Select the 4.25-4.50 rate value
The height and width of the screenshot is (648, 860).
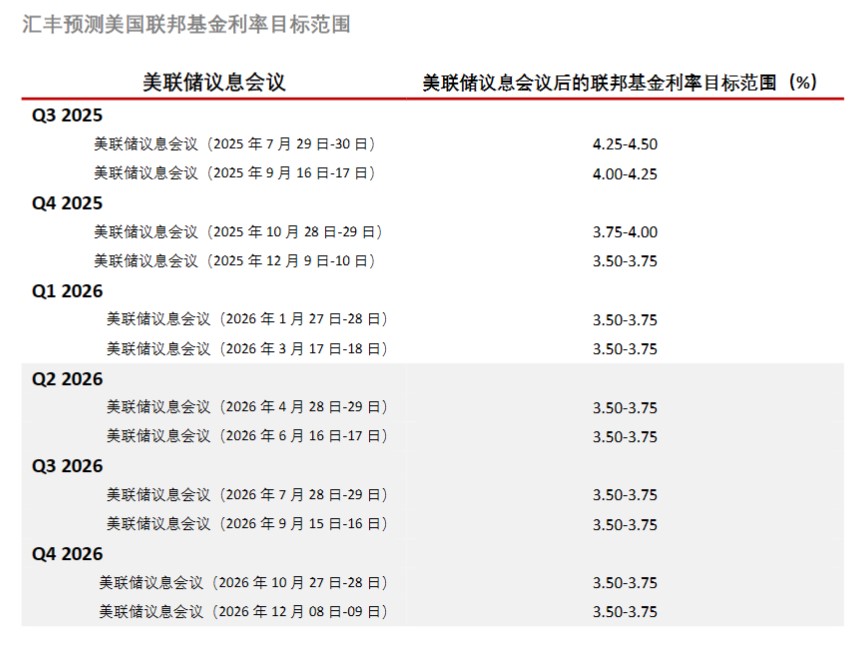(x=625, y=144)
